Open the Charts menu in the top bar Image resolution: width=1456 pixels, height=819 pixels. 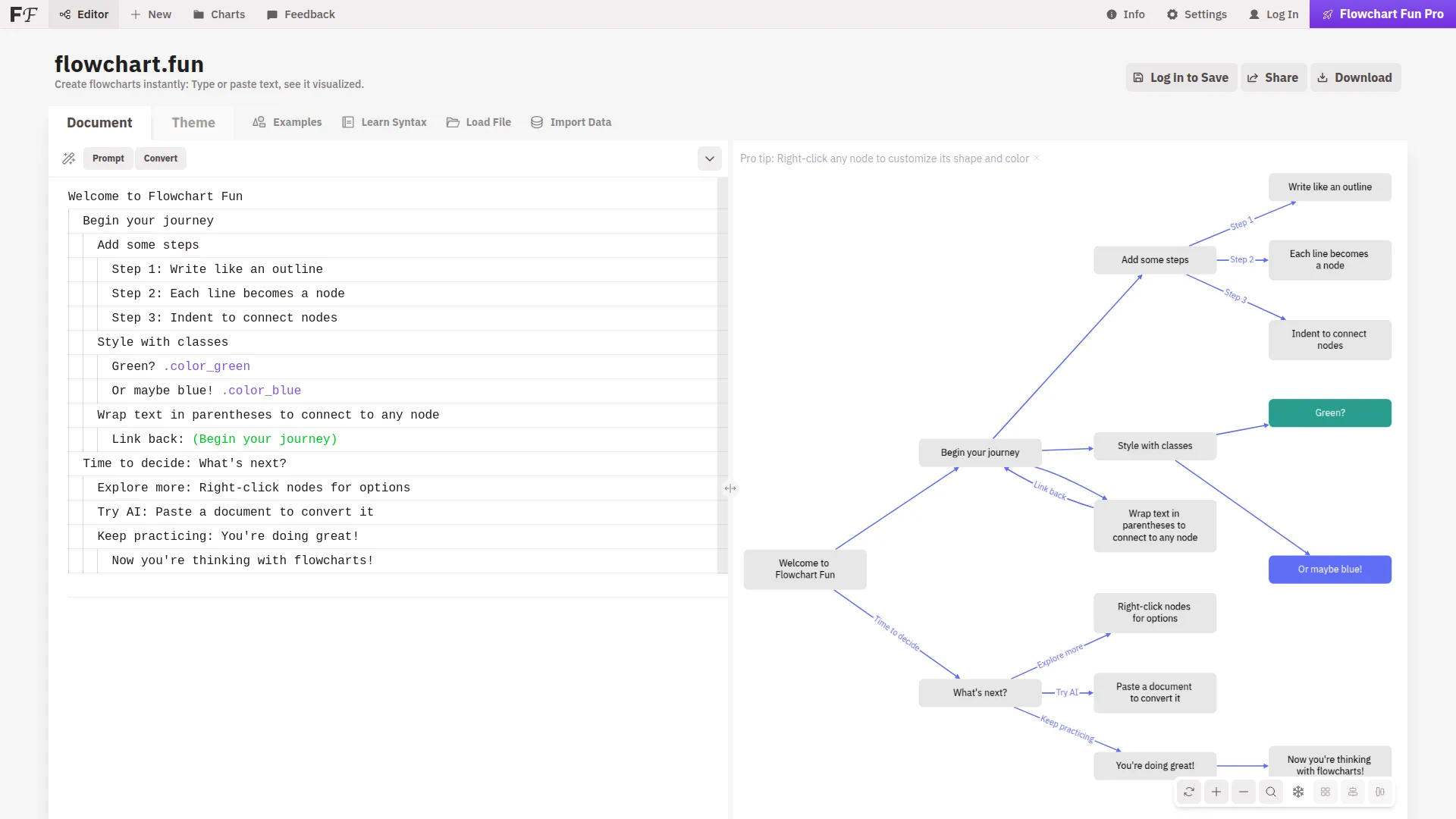click(219, 14)
